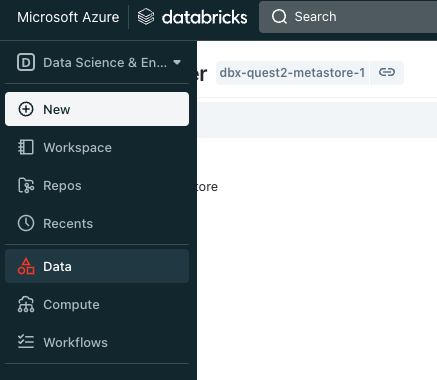The image size is (437, 380).
Task: Click the Repos folder-branch icon
Action: pyautogui.click(x=26, y=186)
